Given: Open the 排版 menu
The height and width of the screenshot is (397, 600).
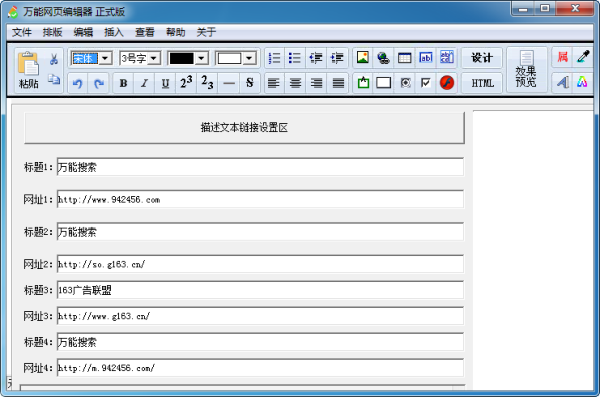Looking at the screenshot, I should tap(52, 33).
